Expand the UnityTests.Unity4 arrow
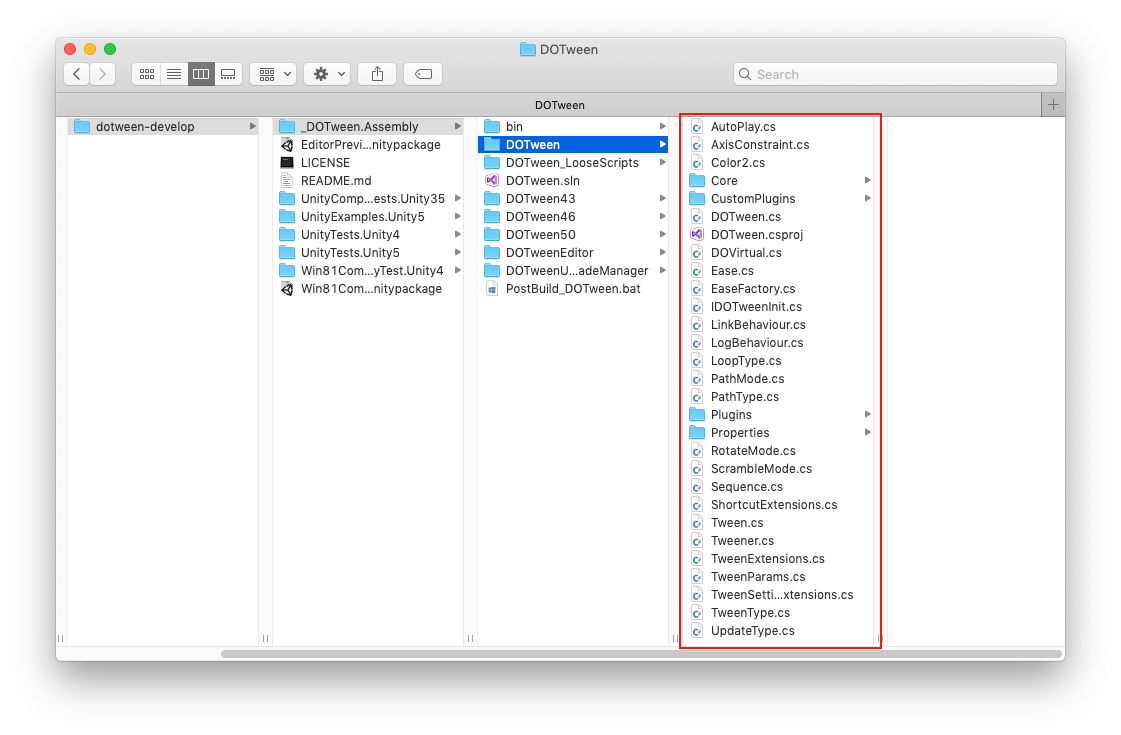 click(458, 235)
